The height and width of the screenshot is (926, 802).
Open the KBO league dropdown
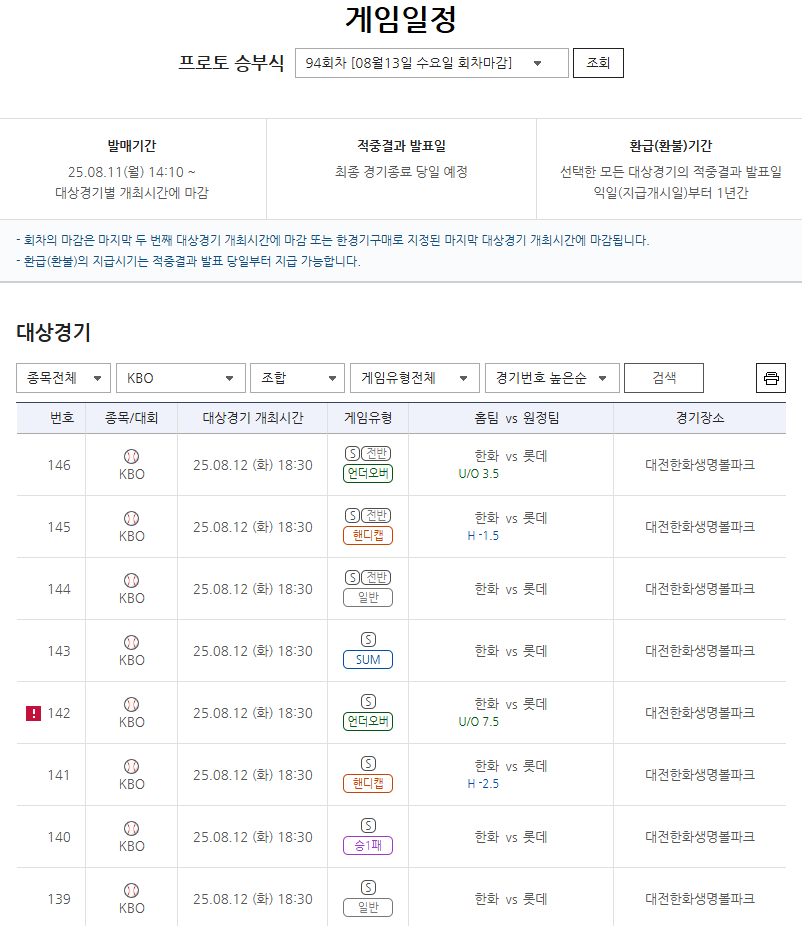tap(180, 378)
